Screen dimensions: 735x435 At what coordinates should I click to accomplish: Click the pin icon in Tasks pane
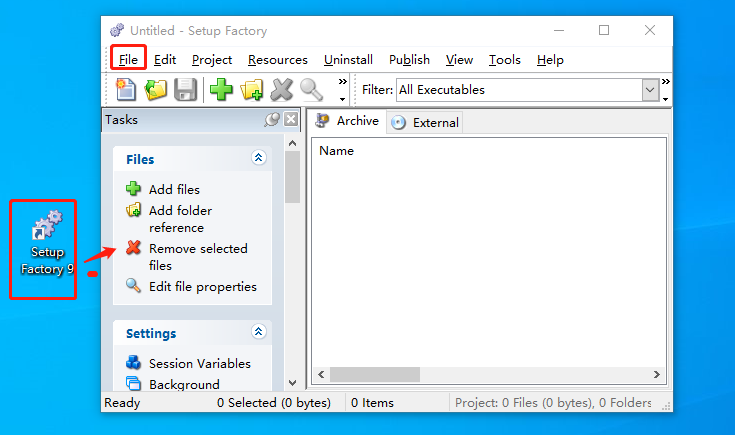click(272, 120)
